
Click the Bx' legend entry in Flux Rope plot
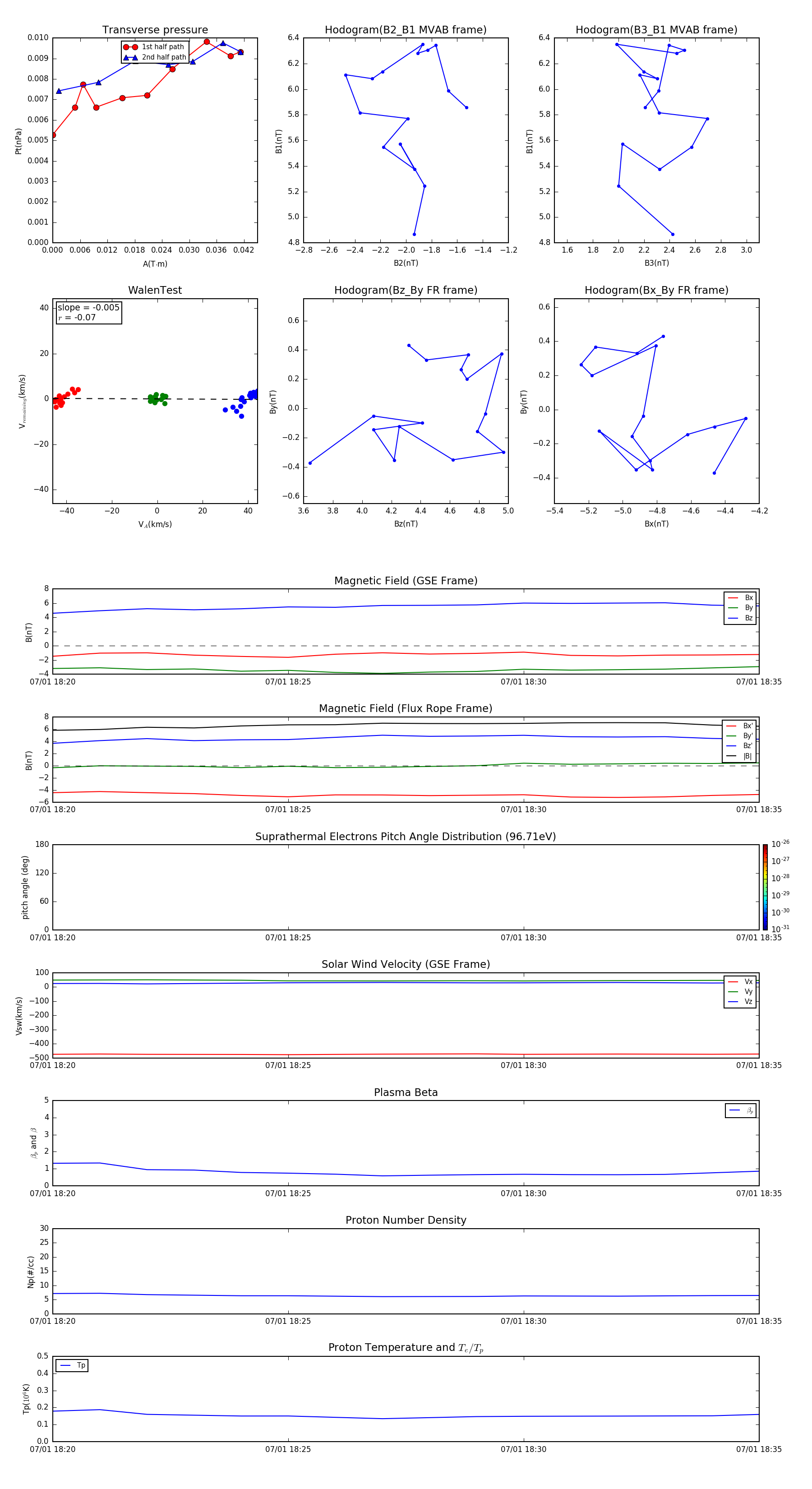coord(740,726)
